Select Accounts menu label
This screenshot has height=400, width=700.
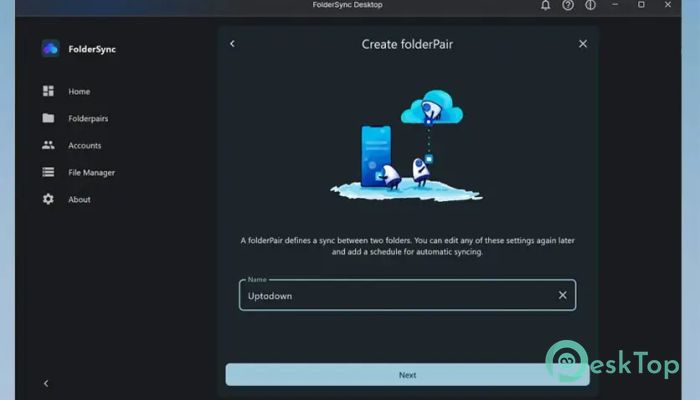tap(84, 146)
